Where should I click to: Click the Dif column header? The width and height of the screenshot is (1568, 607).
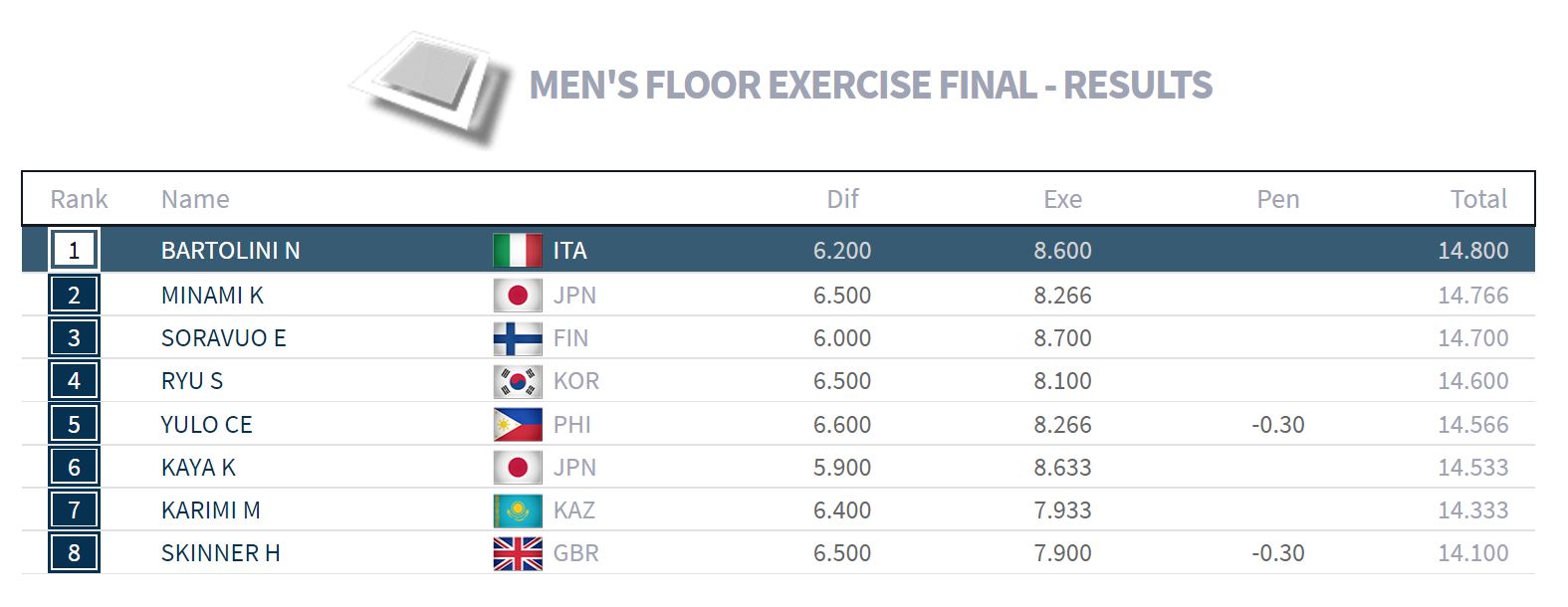click(842, 199)
